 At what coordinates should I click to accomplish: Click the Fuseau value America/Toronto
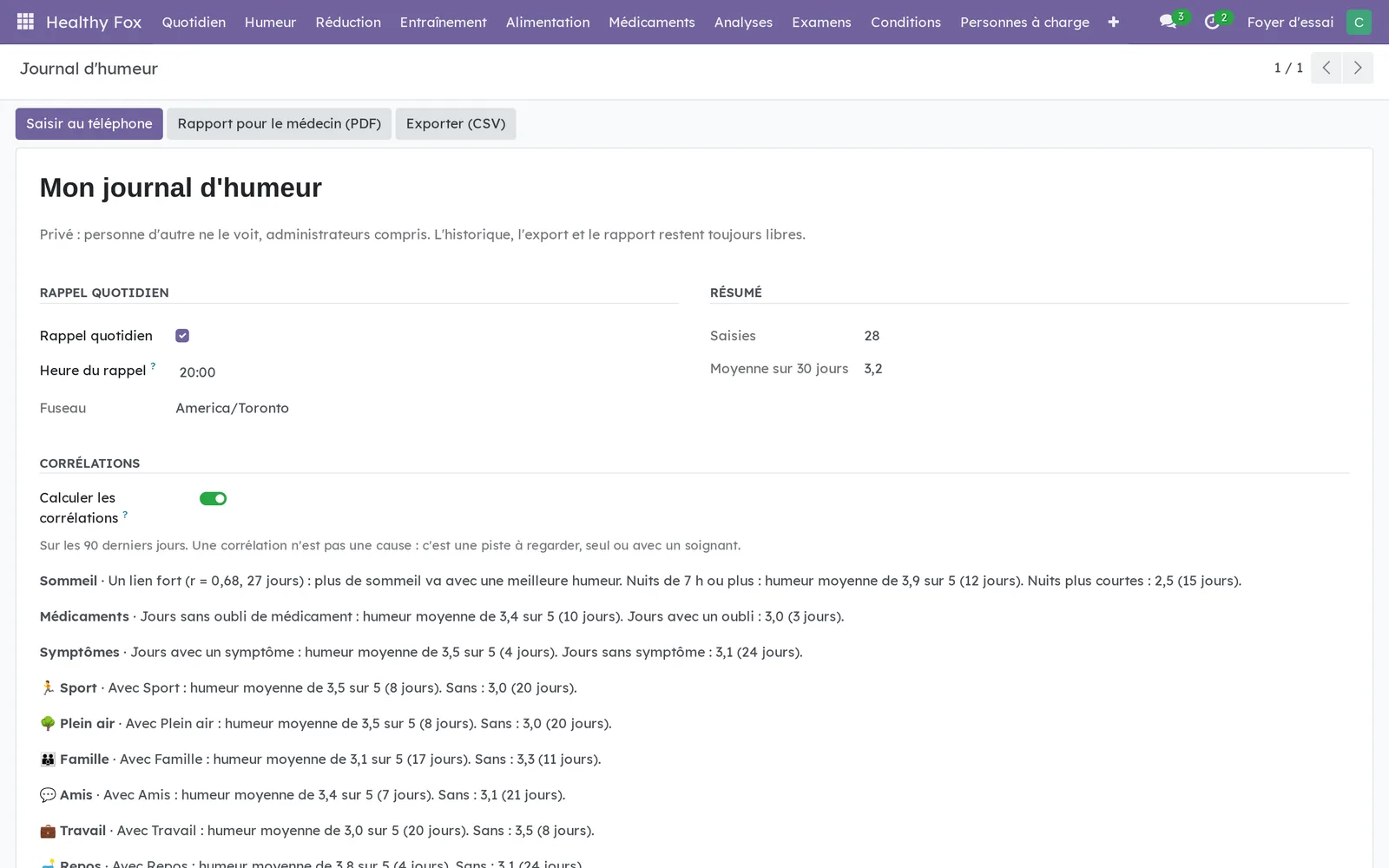(x=232, y=408)
